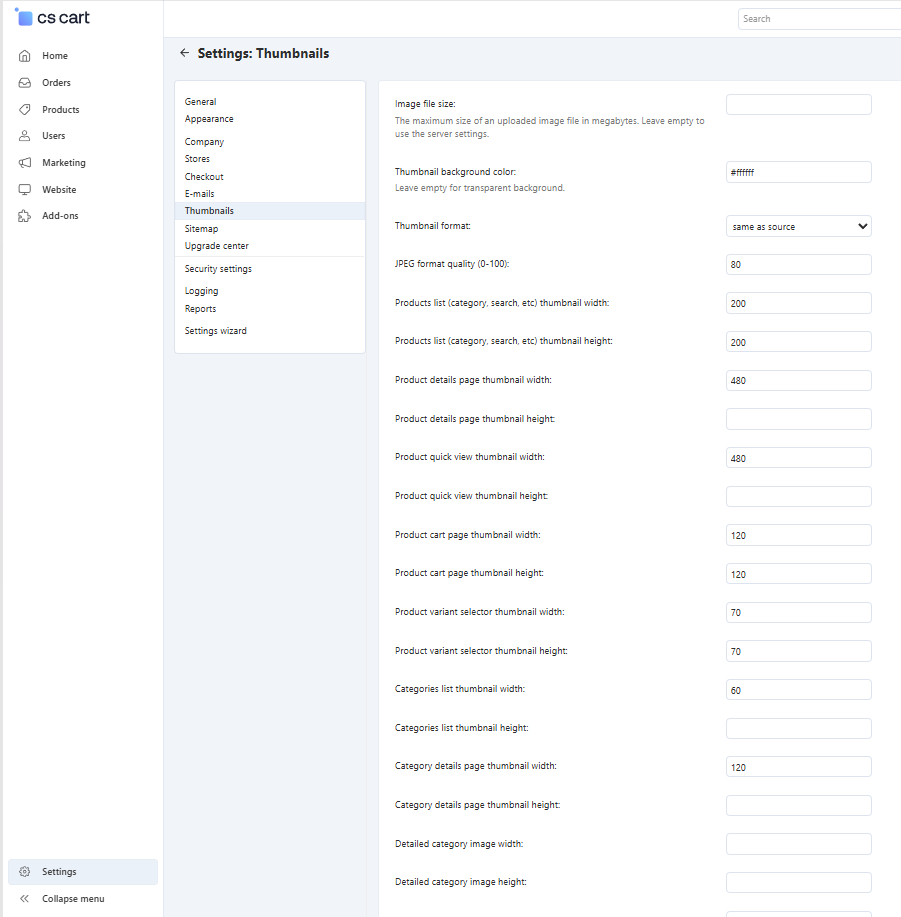The width and height of the screenshot is (901, 917).
Task: Go to Users in main menu
Action: click(x=54, y=136)
